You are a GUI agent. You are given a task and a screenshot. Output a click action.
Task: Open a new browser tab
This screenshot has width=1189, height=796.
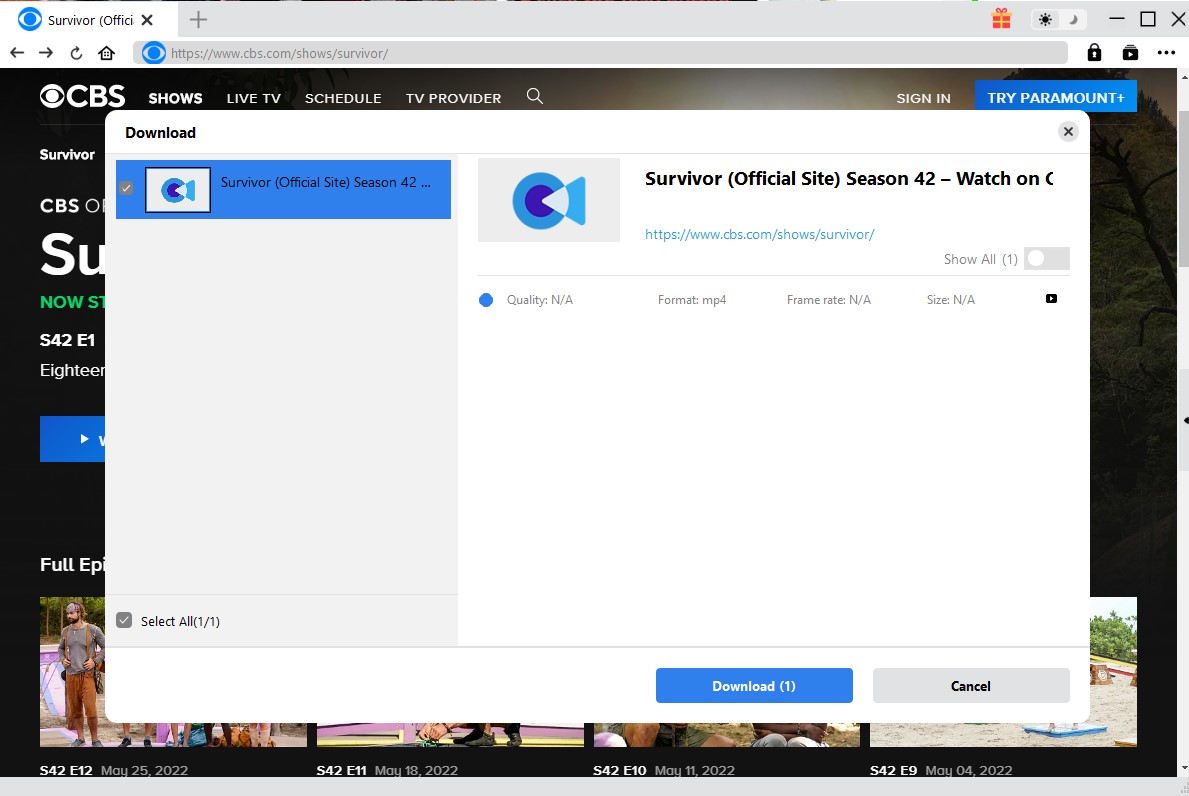tap(198, 19)
